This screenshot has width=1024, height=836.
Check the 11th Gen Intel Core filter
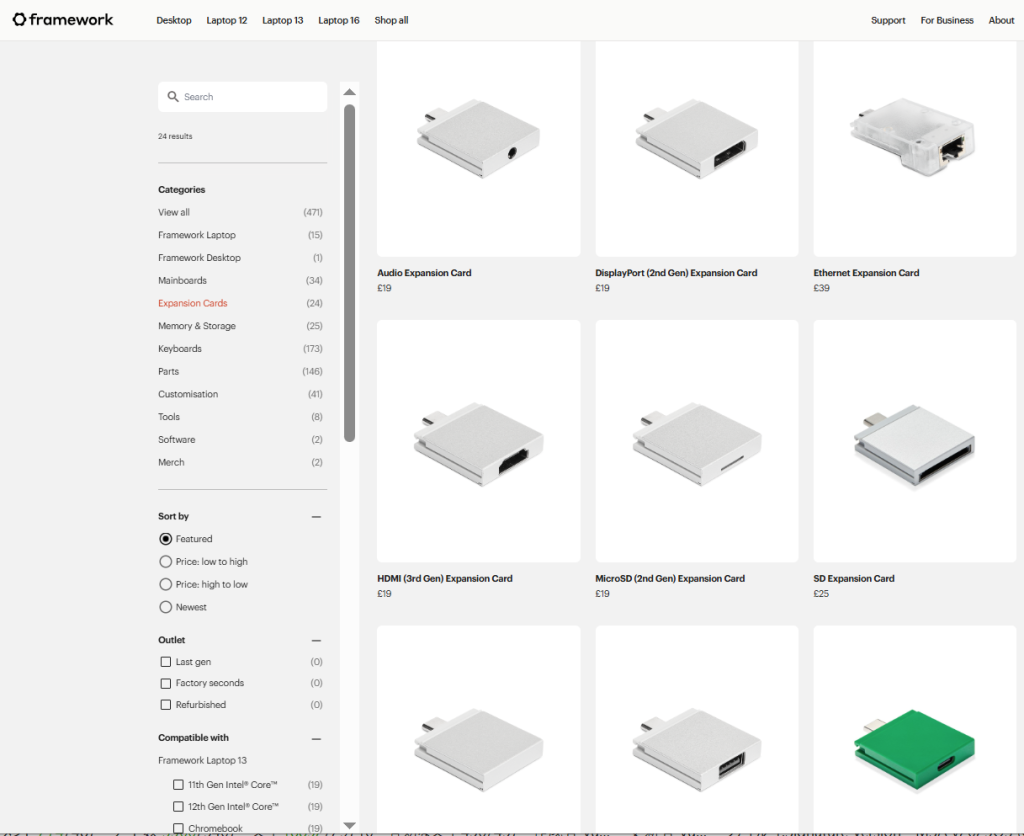[x=179, y=785]
